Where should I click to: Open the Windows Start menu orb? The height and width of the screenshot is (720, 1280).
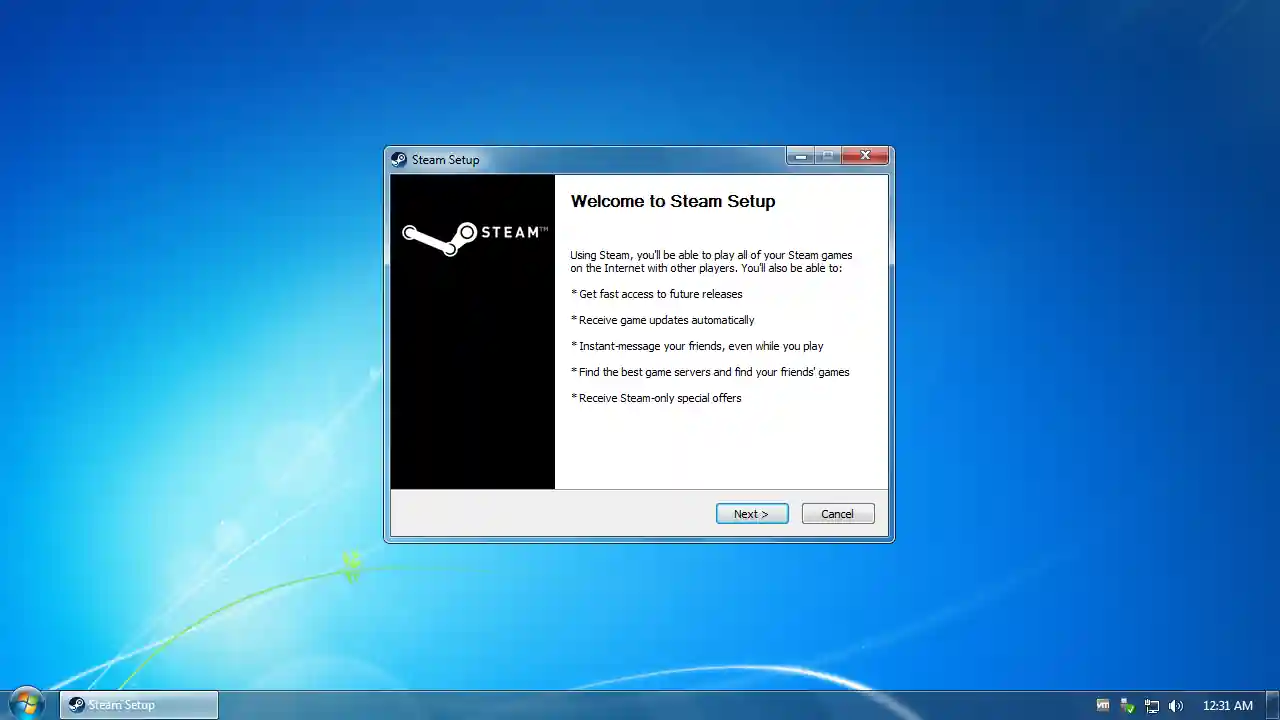(x=26, y=704)
